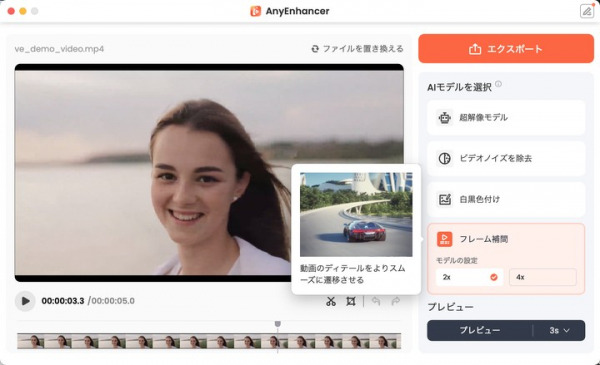Screen dimensions: 600x365
Task: Open the 3s preview duration dropdown
Action: [x=559, y=331]
